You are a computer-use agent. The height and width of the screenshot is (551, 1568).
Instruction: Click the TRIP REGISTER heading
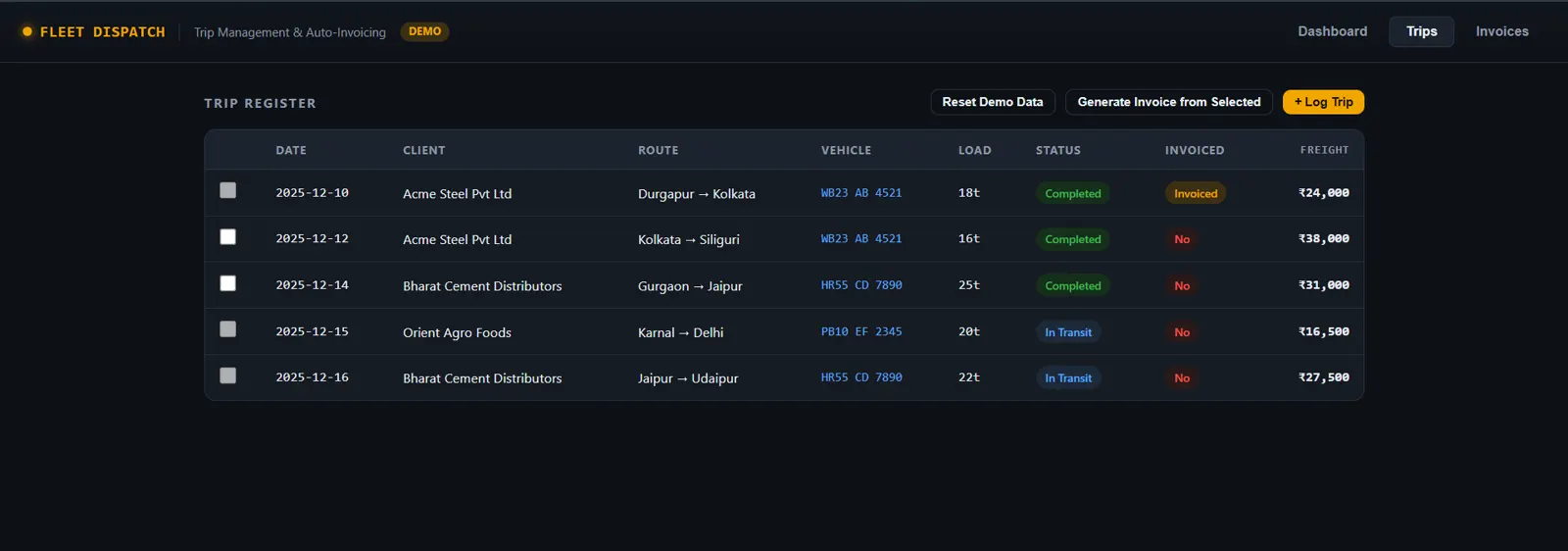[260, 103]
